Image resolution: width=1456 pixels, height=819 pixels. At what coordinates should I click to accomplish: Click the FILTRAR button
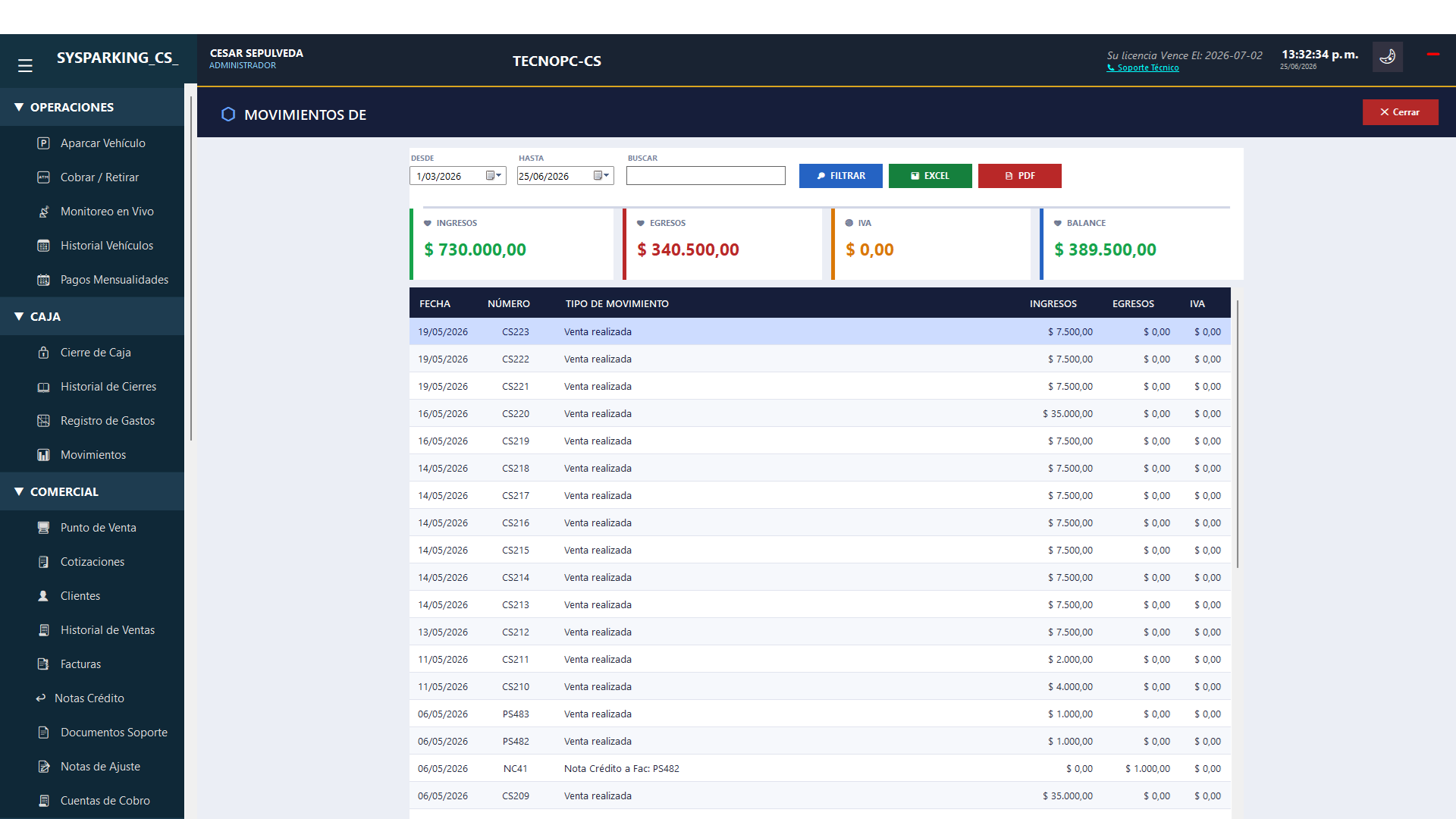840,176
